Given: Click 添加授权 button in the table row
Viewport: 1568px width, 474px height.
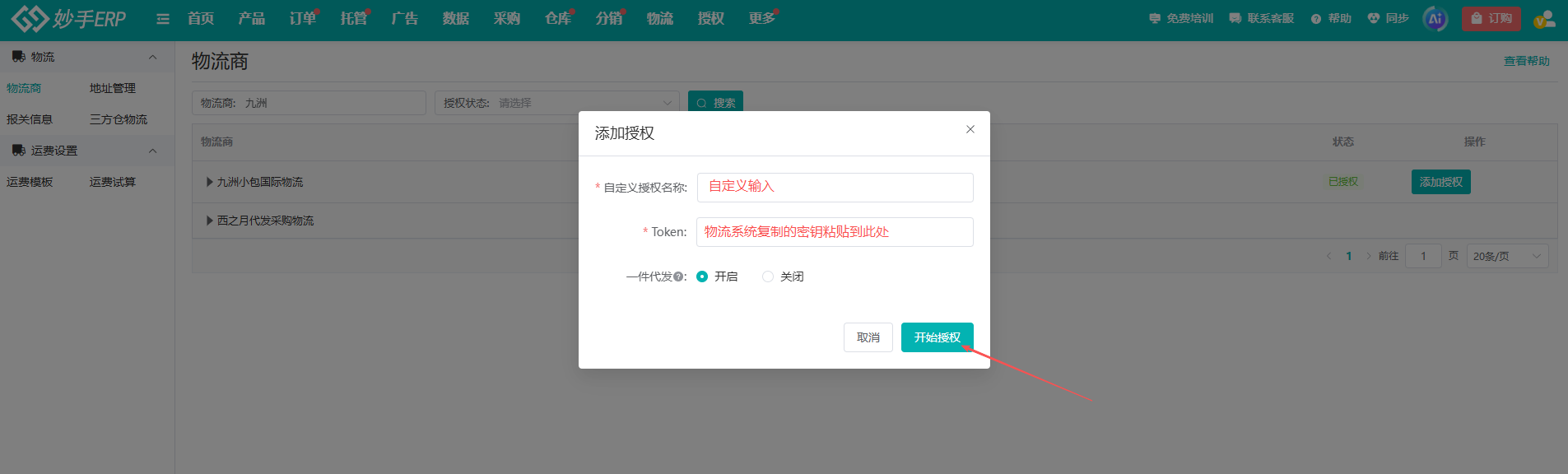Looking at the screenshot, I should point(1440,182).
